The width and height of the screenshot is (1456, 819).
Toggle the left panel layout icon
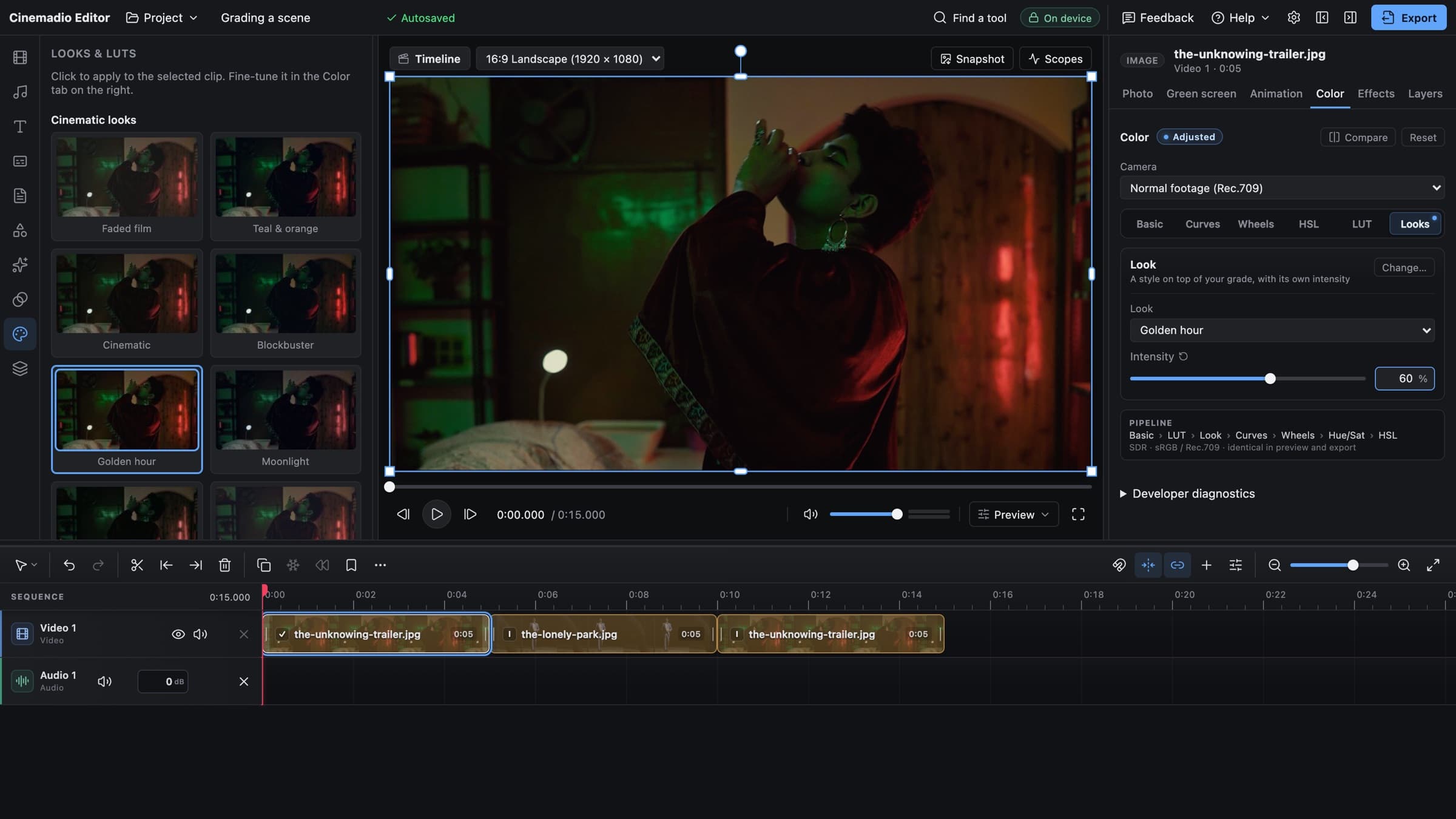pyautogui.click(x=1322, y=18)
